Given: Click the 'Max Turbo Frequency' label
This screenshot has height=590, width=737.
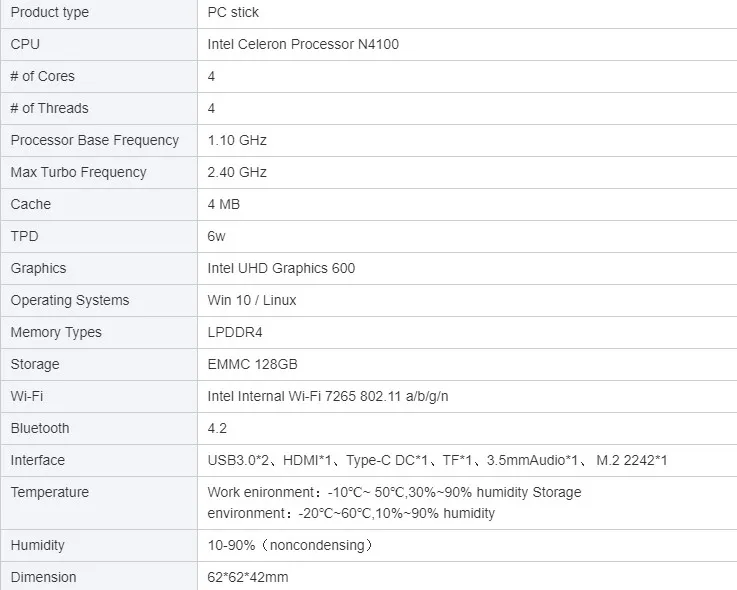Looking at the screenshot, I should [79, 172].
